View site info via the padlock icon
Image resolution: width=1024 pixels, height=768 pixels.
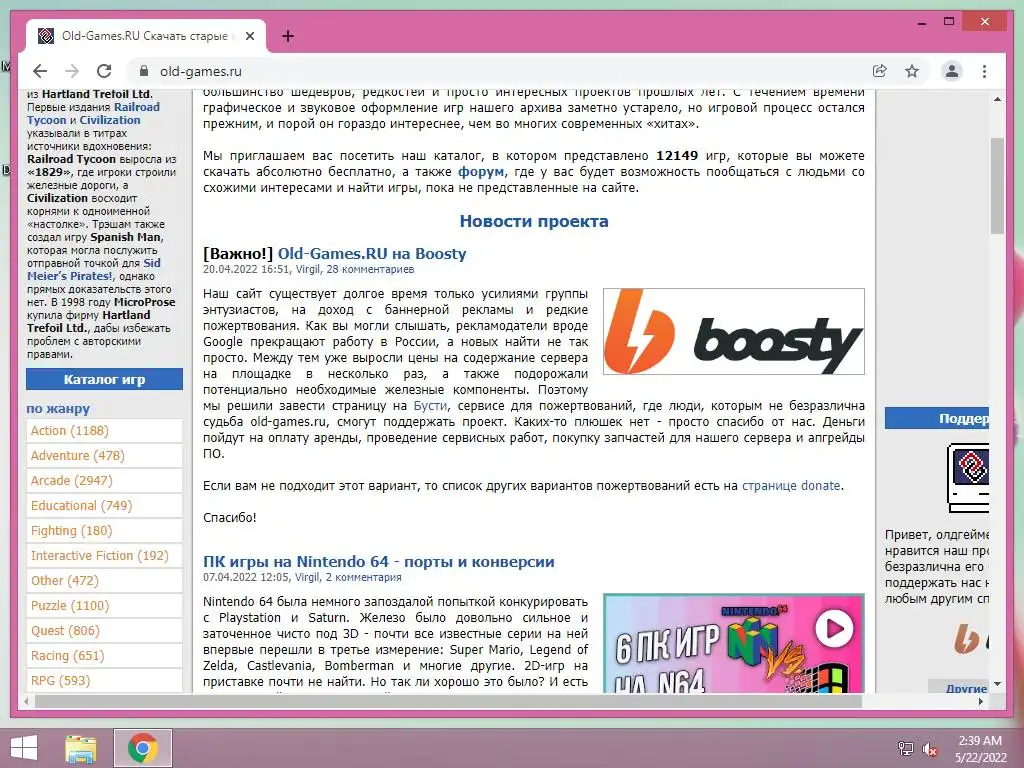pos(144,71)
